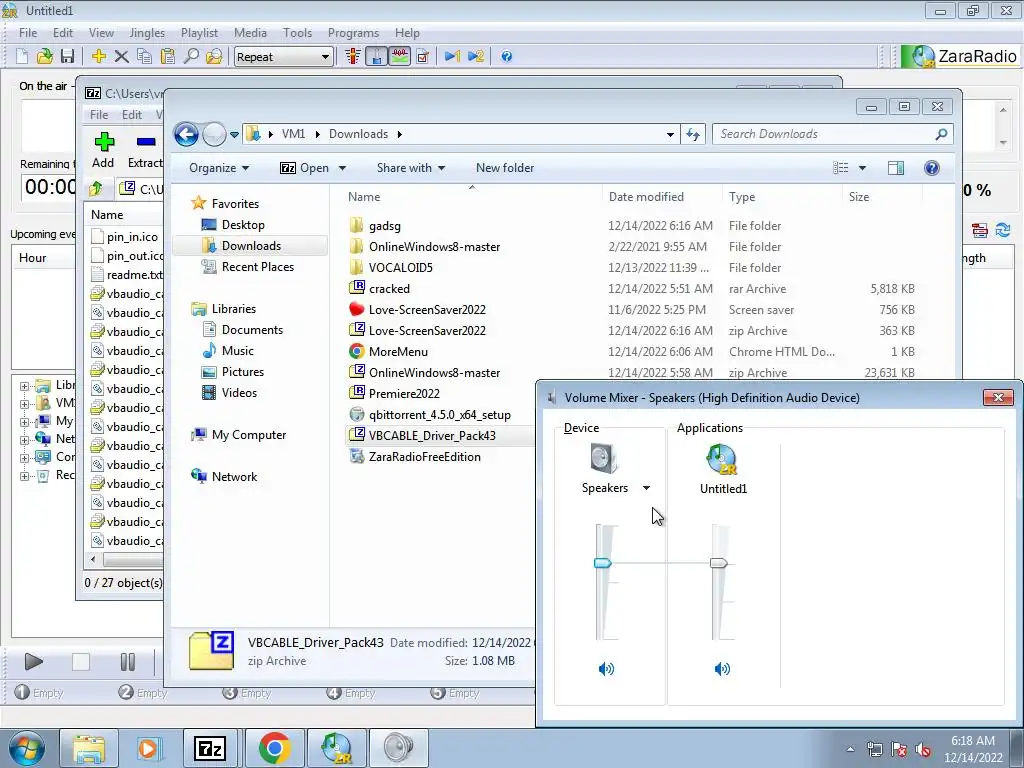Click the New playlist icon in ZaraRadio toolbar
The height and width of the screenshot is (768, 1024).
pos(22,57)
